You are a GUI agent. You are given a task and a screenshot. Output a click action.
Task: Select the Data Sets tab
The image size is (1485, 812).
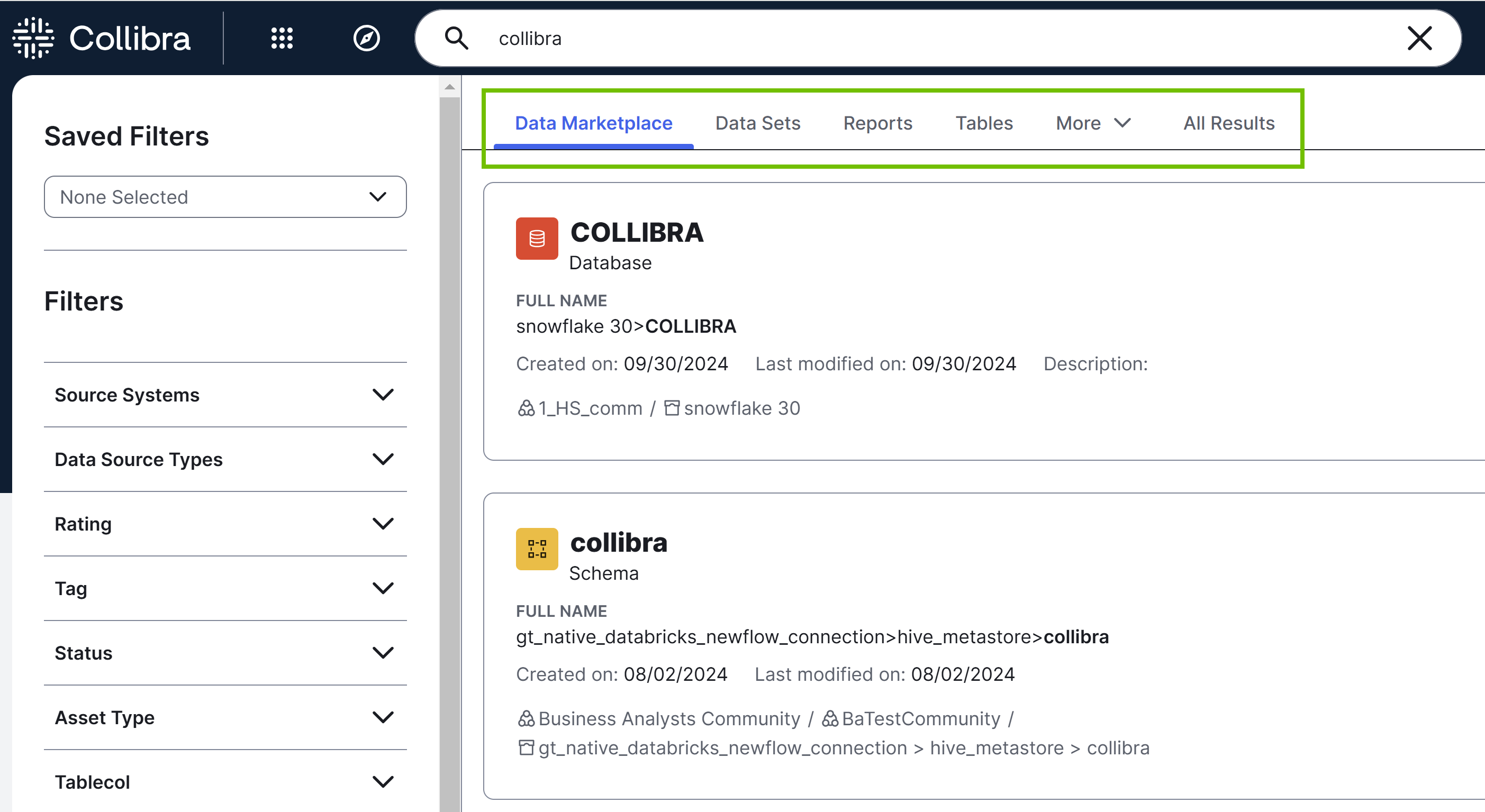(757, 122)
